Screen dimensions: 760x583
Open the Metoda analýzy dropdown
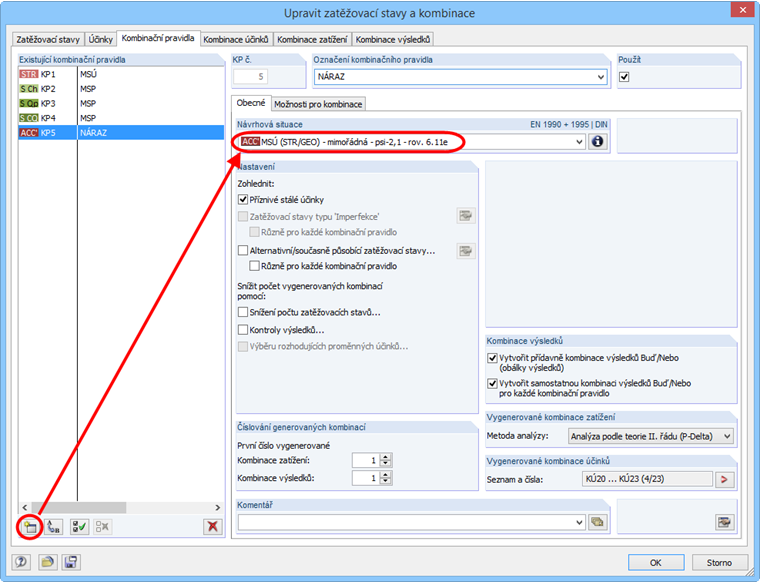coord(727,436)
